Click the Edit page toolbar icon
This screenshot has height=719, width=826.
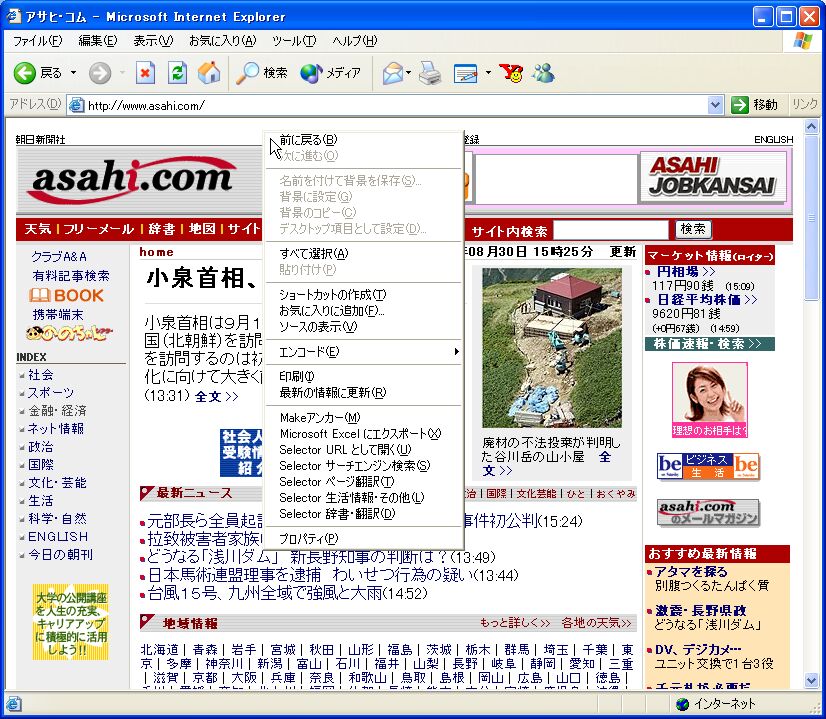pyautogui.click(x=466, y=73)
